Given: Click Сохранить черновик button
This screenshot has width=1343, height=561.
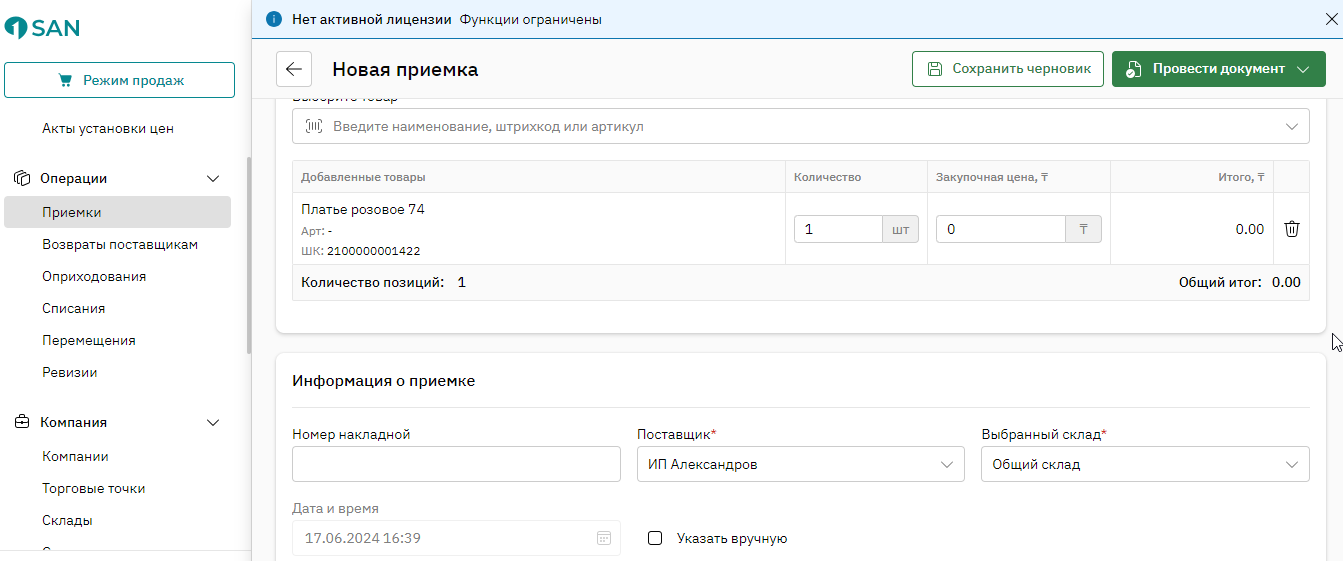Looking at the screenshot, I should pos(1008,69).
